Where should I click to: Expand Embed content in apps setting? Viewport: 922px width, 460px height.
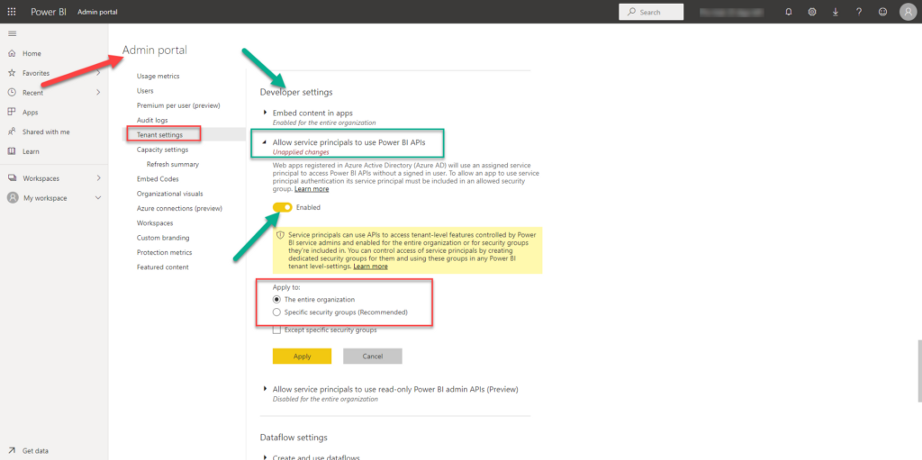[x=265, y=112]
